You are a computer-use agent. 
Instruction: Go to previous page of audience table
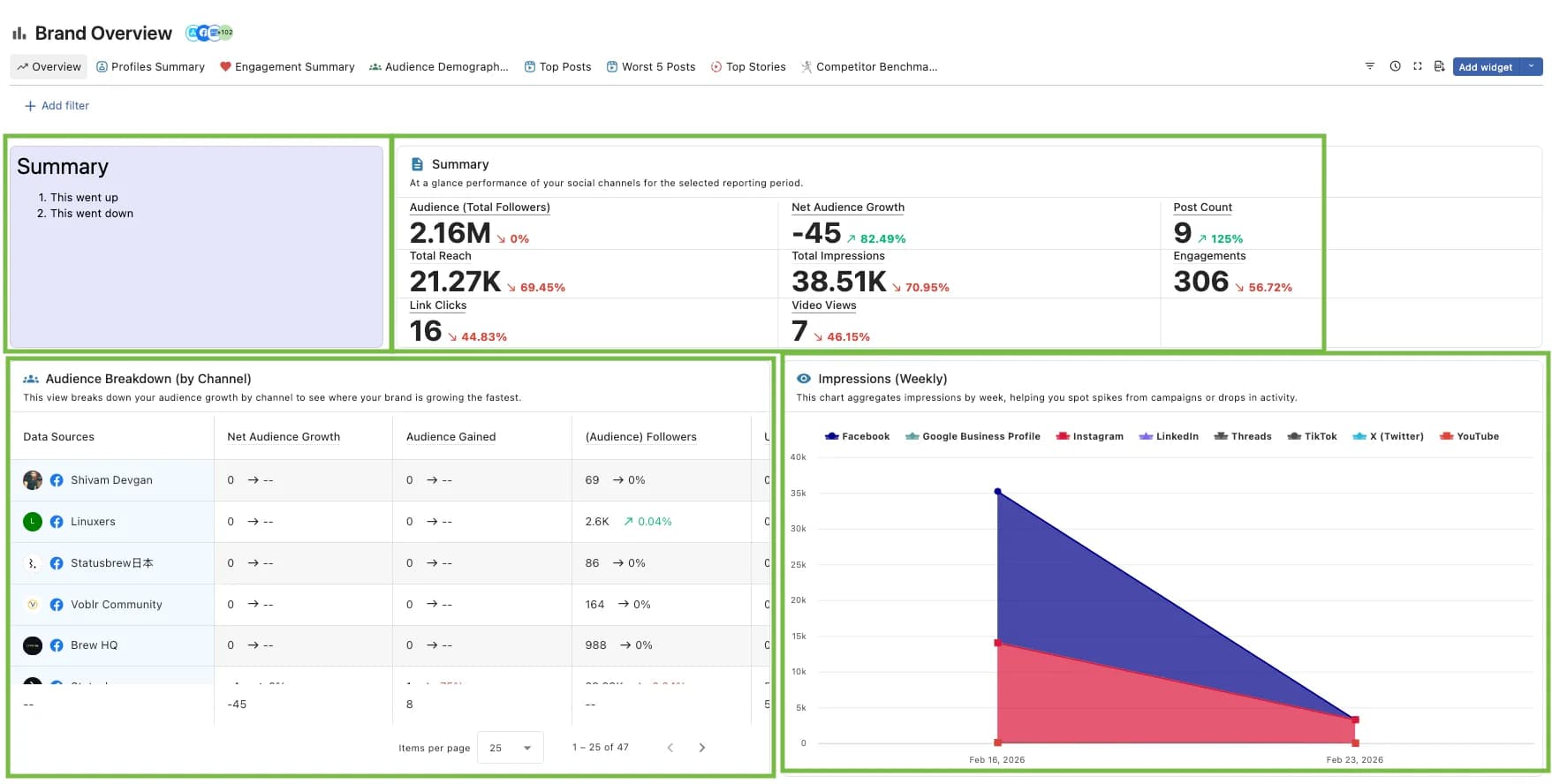pyautogui.click(x=670, y=748)
